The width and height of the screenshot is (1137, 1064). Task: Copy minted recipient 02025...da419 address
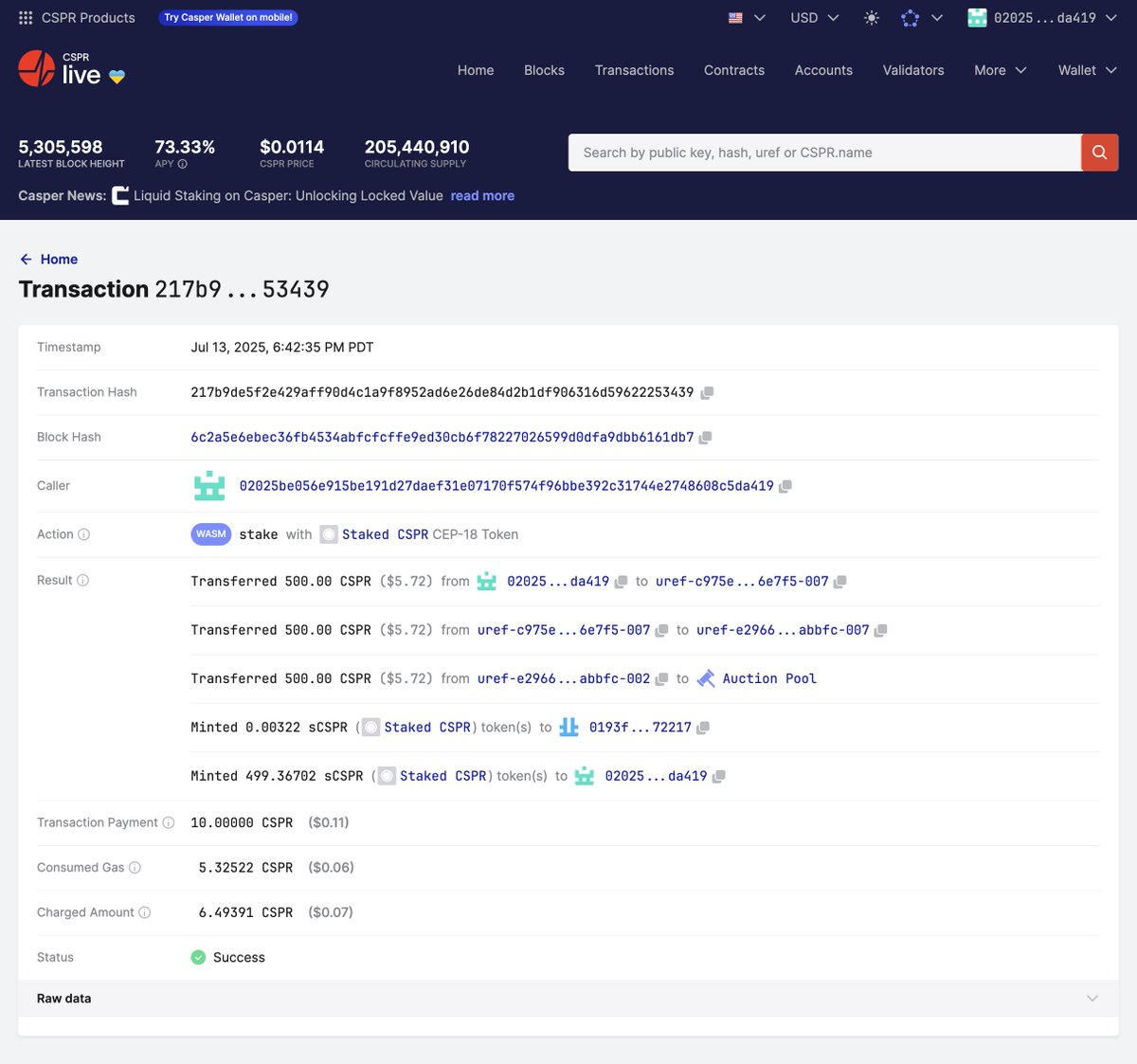coord(718,776)
